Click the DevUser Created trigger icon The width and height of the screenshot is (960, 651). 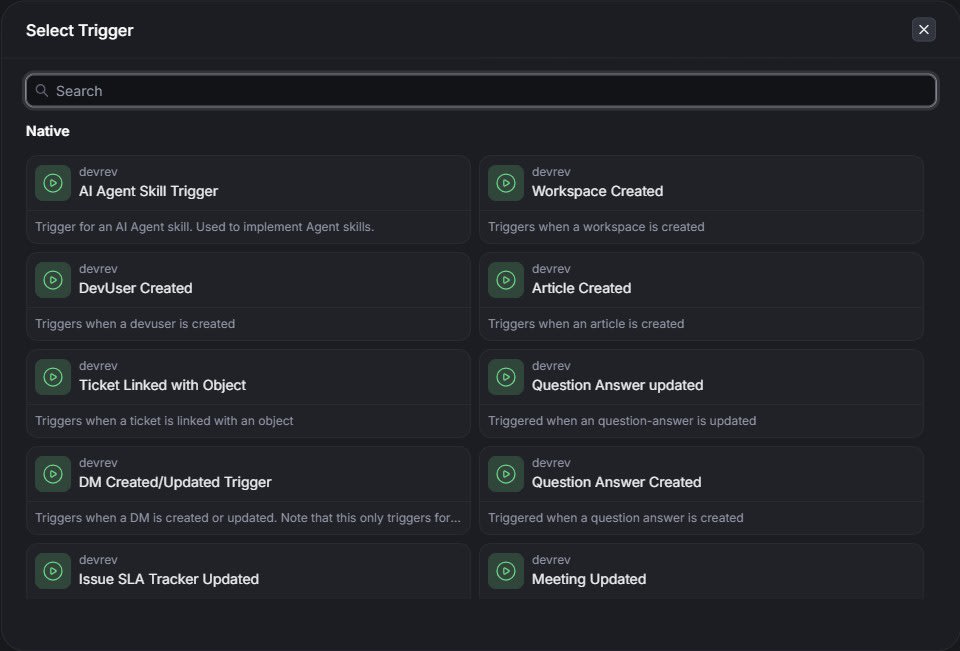(53, 280)
